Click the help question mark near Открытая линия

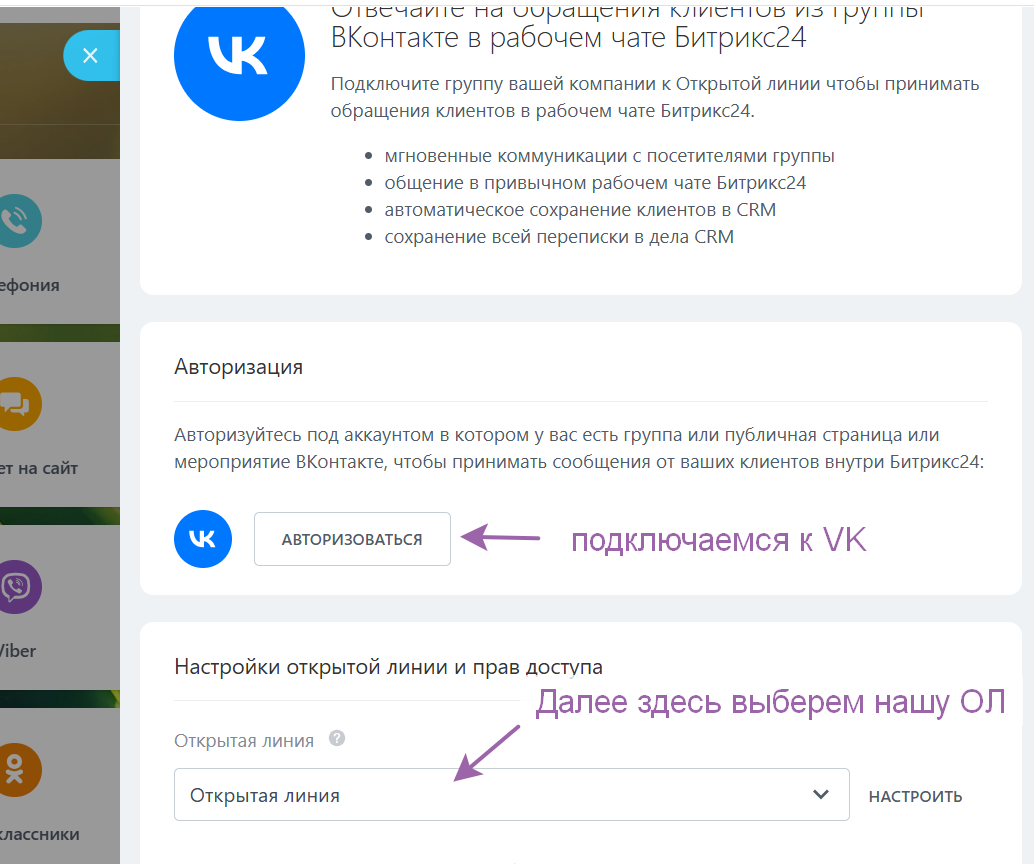pyautogui.click(x=337, y=739)
